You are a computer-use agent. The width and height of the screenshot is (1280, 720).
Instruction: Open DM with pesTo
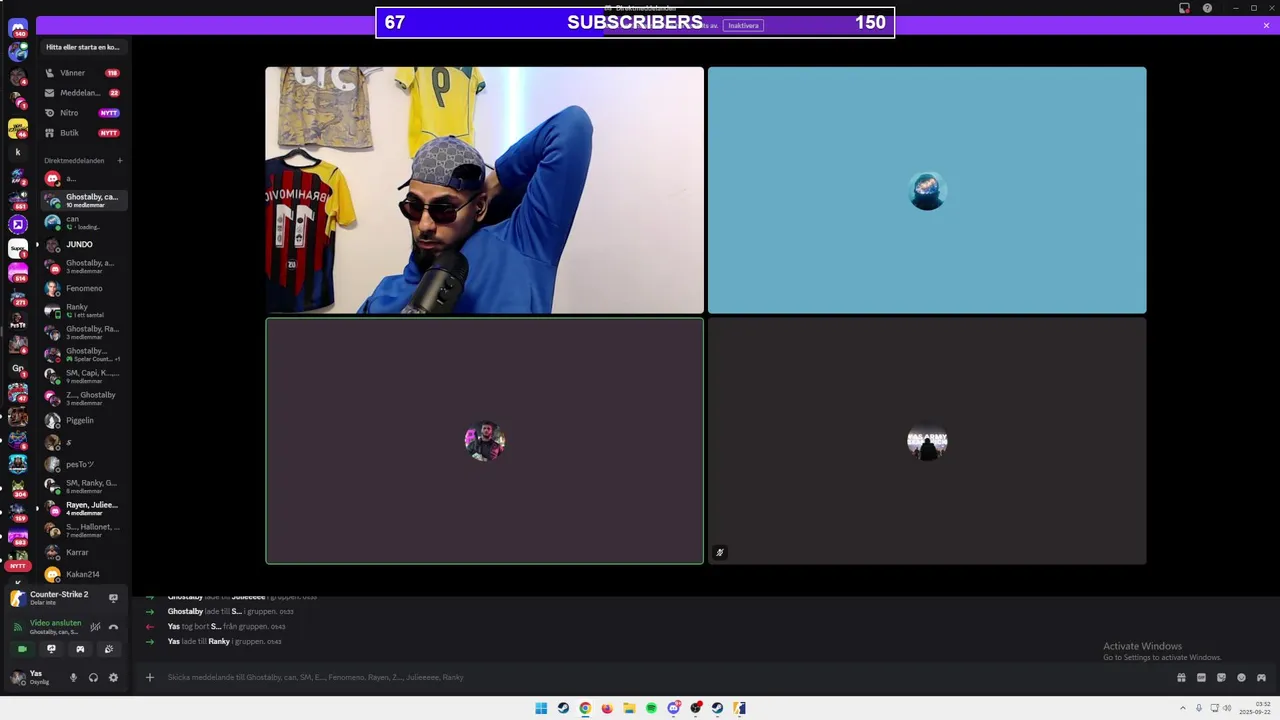(83, 464)
